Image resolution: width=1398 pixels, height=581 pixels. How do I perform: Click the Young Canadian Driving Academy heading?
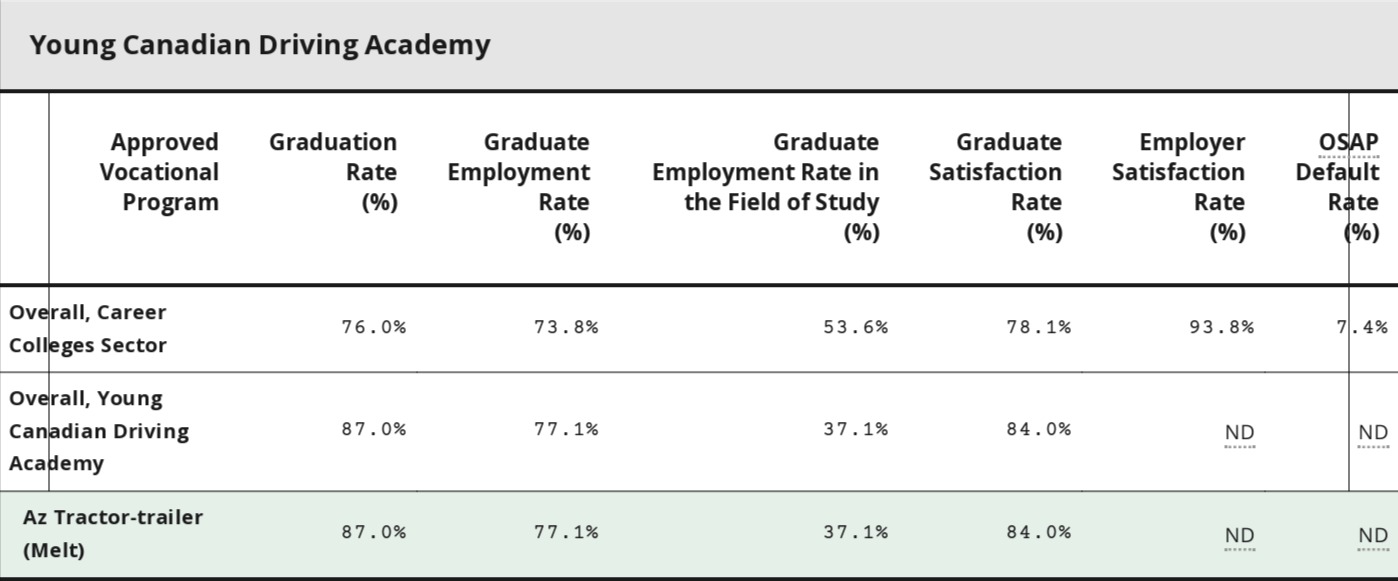[x=260, y=45]
